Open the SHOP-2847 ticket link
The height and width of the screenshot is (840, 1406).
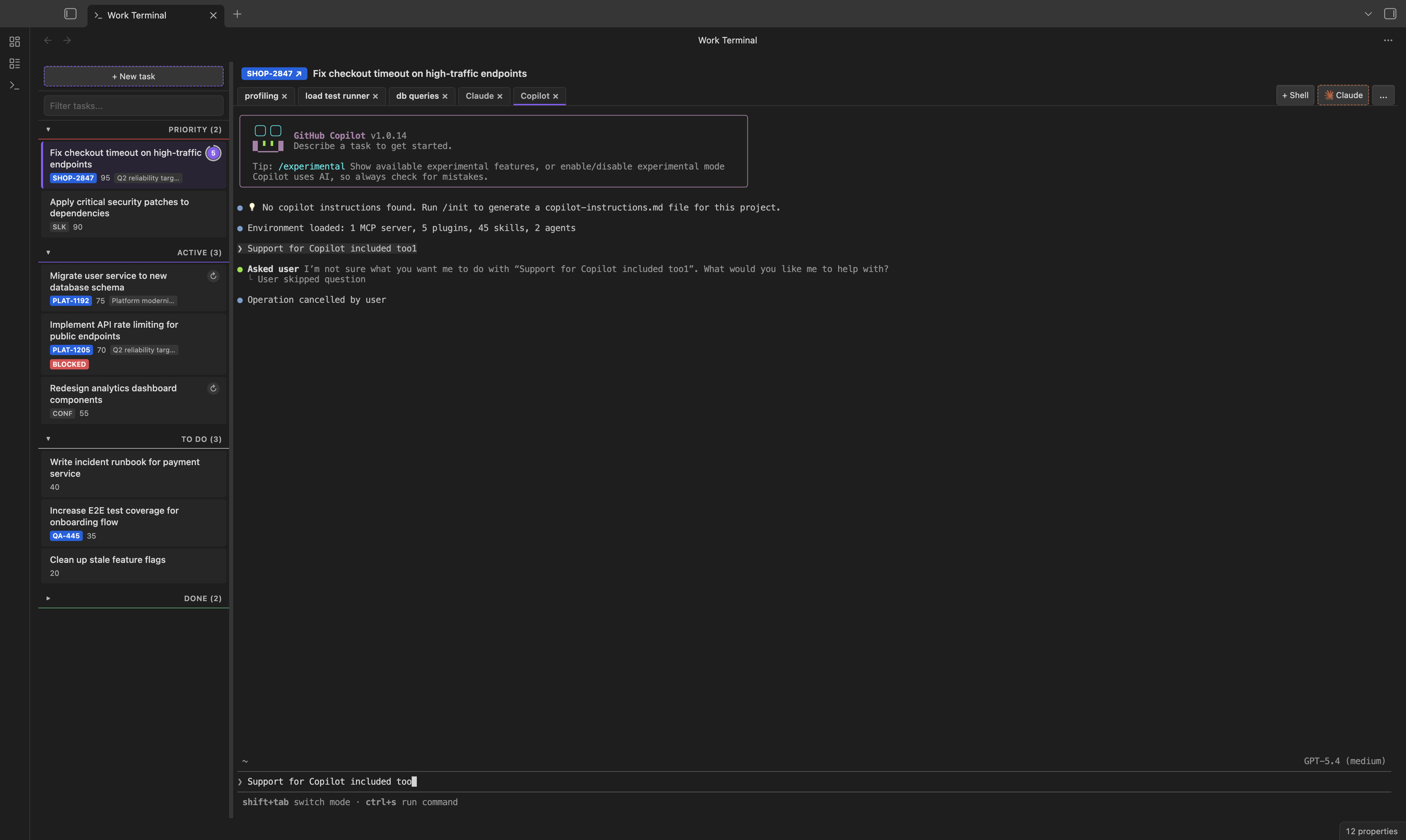pos(274,73)
